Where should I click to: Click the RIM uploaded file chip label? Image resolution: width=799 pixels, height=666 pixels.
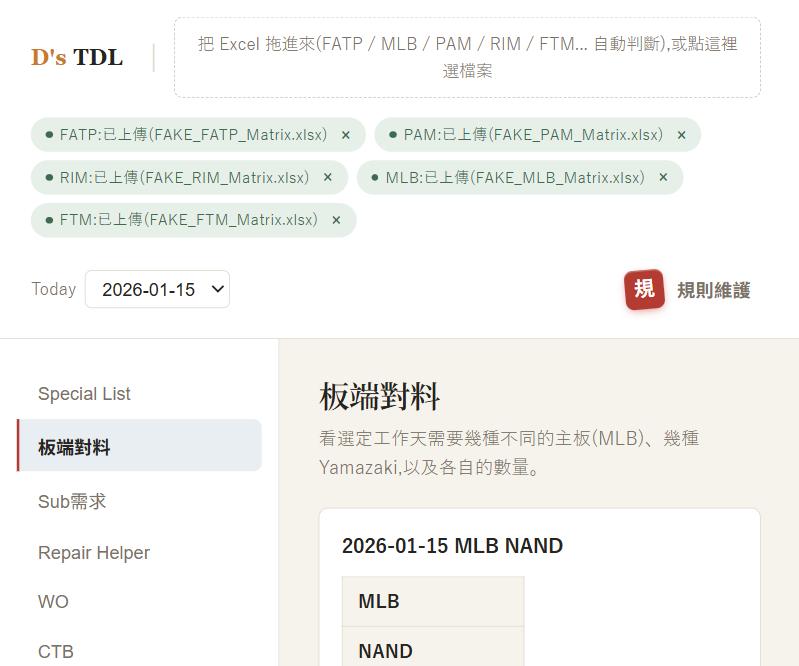coord(184,177)
